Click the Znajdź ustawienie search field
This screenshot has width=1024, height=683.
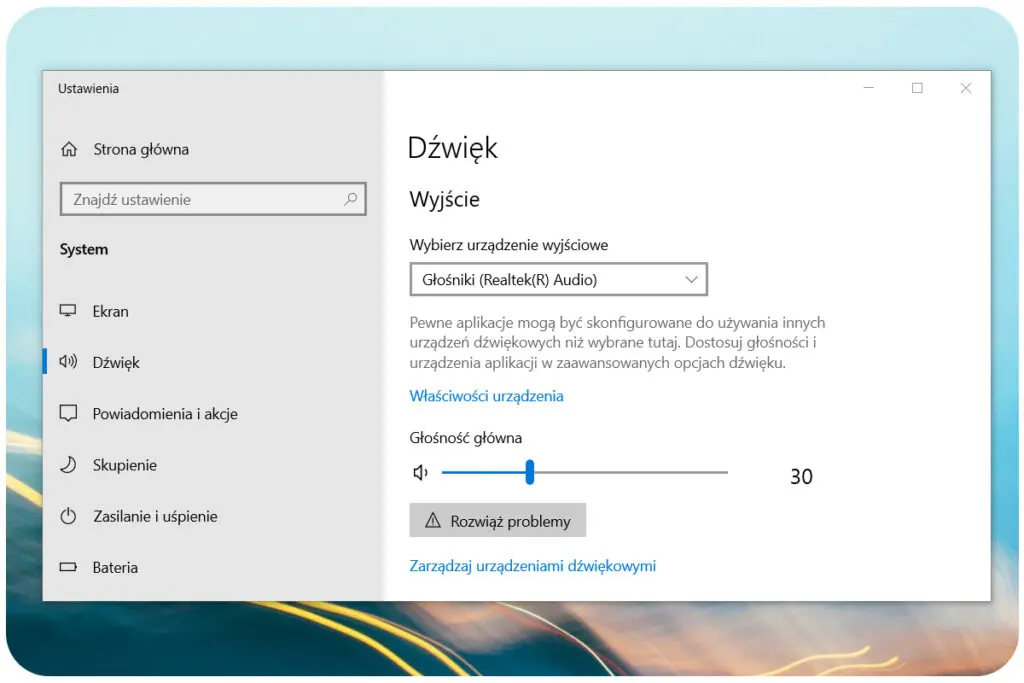click(200, 200)
